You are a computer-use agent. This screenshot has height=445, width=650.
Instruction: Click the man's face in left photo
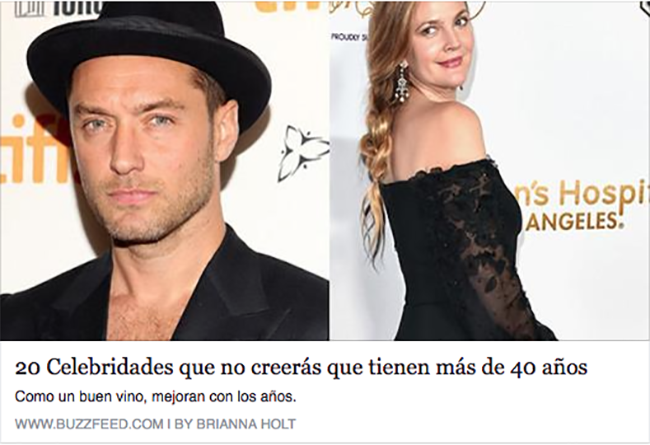click(145, 158)
